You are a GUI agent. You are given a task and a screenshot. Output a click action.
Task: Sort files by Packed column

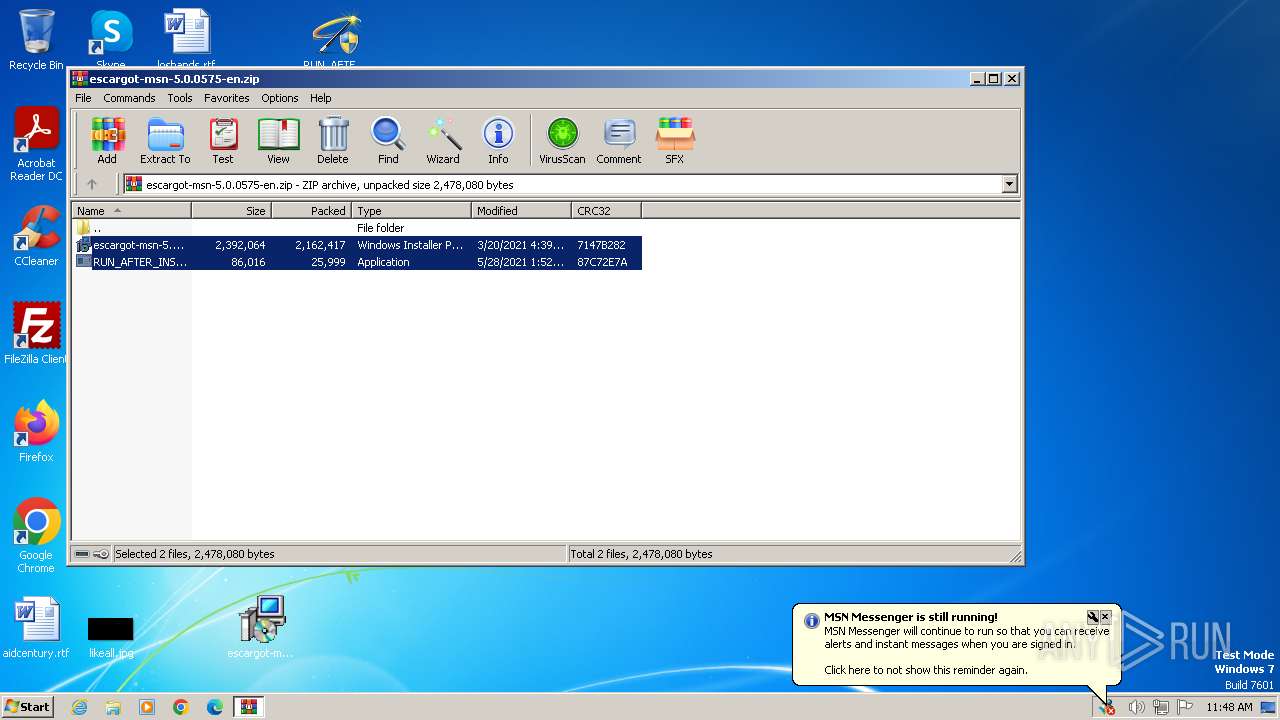pyautogui.click(x=311, y=210)
